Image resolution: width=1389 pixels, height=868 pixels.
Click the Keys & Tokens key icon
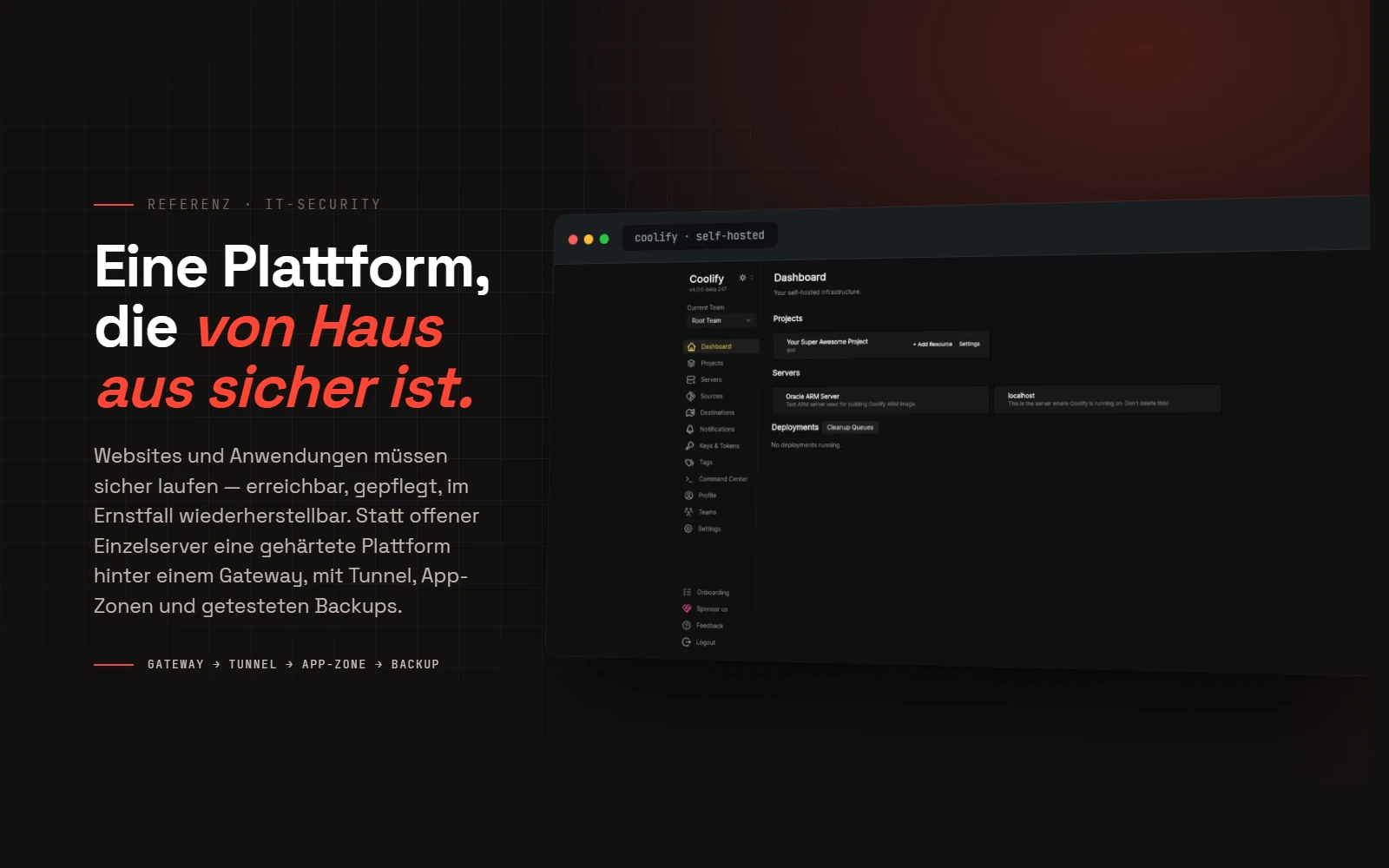[x=690, y=446]
